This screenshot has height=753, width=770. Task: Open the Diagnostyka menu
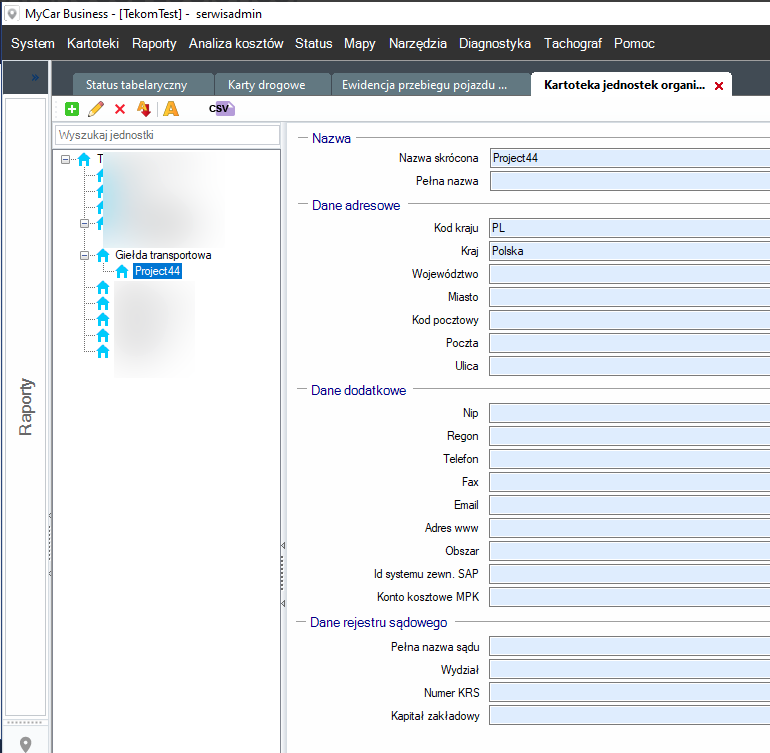(x=495, y=43)
